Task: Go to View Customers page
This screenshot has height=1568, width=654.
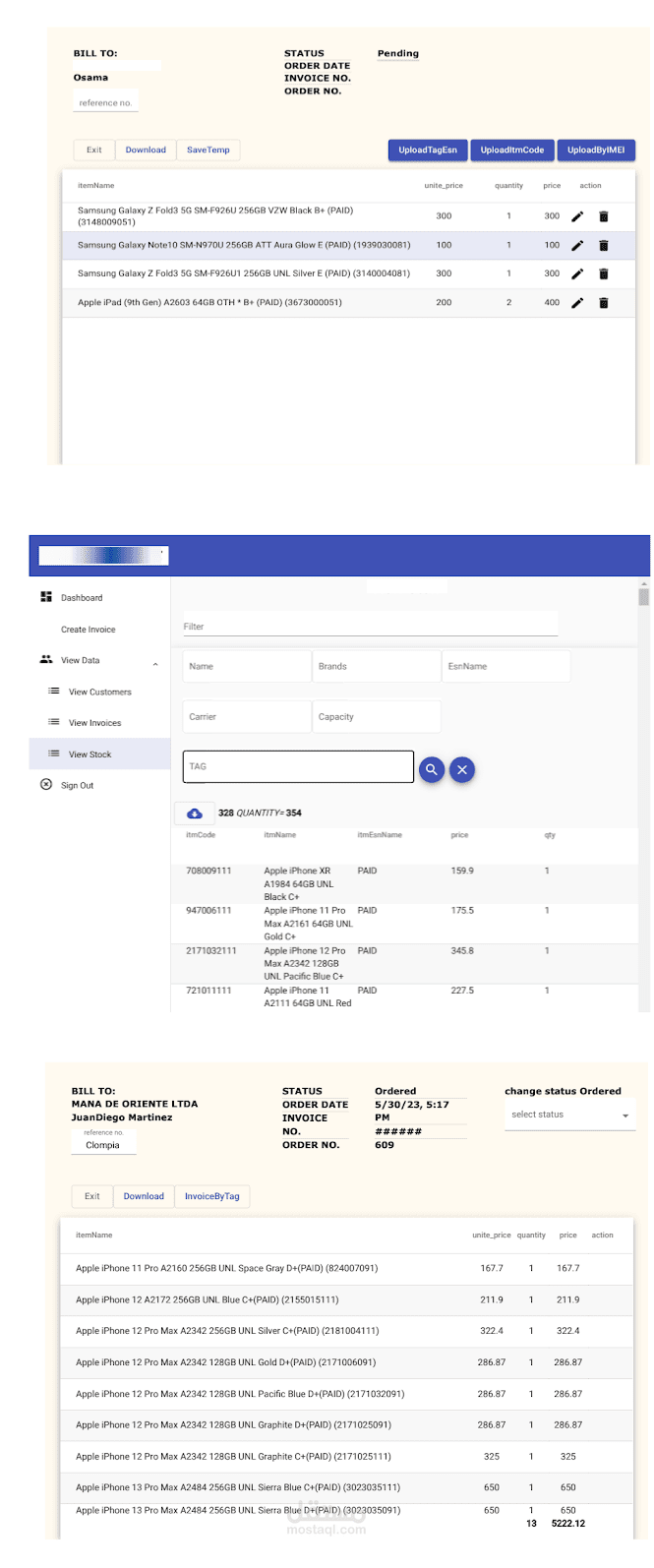Action: pos(100,693)
